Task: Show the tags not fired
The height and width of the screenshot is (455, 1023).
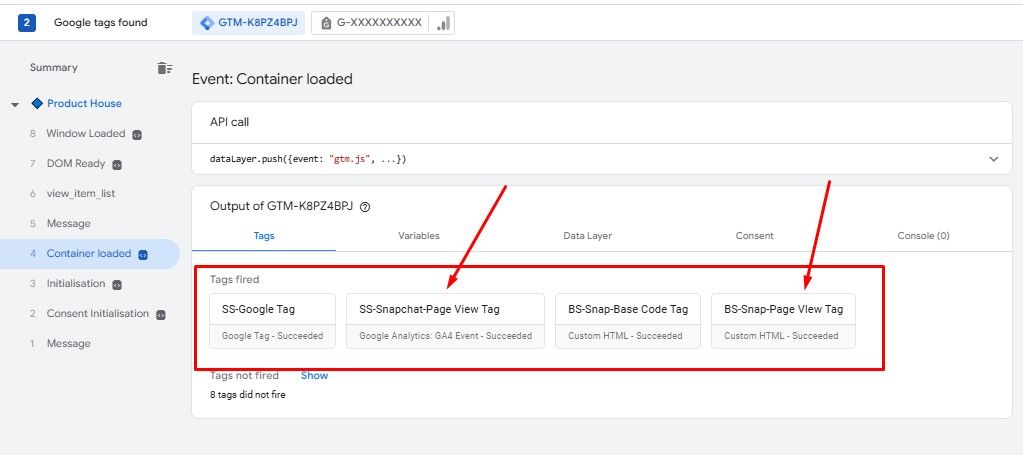Action: pyautogui.click(x=314, y=375)
